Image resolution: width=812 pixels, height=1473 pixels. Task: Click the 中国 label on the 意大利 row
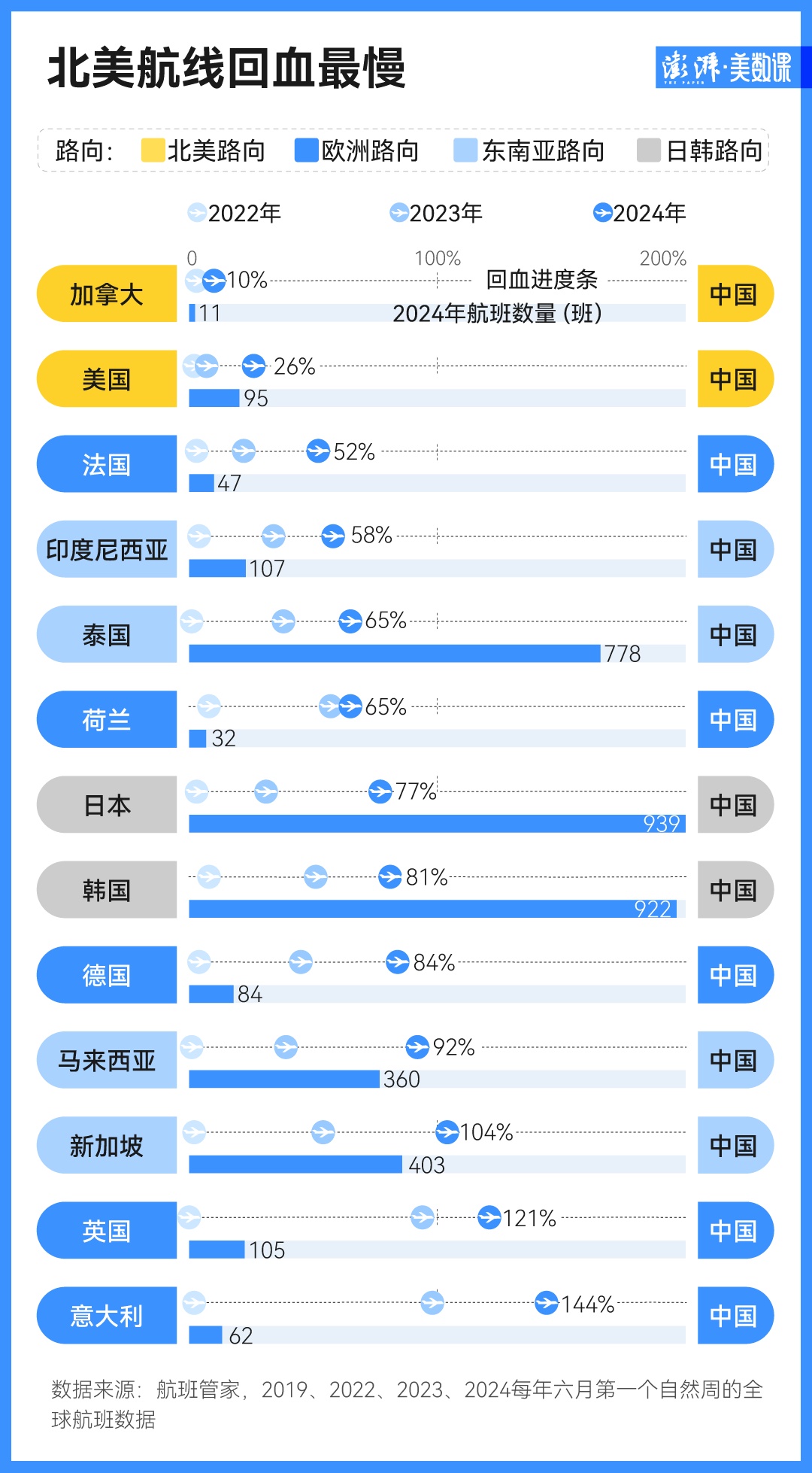click(734, 1316)
